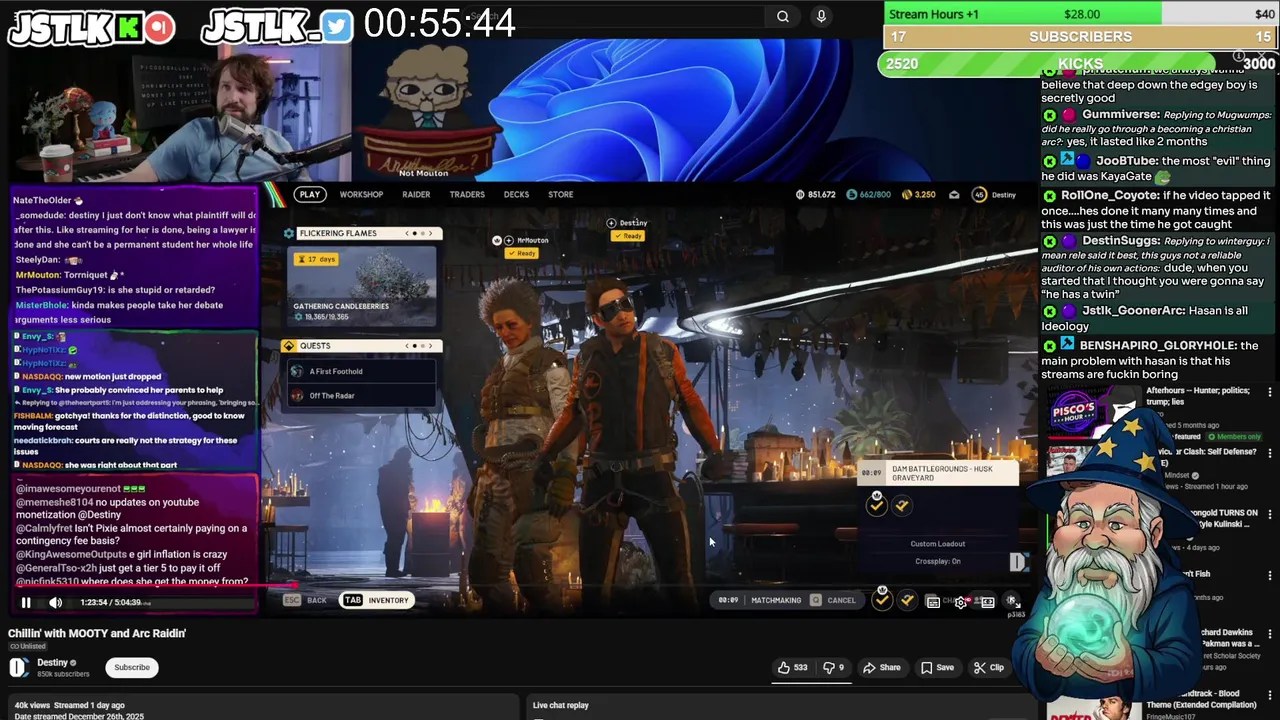Image resolution: width=1280 pixels, height=720 pixels.
Task: Click the JSTLK Kick overlay logo
Action: (x=91, y=28)
